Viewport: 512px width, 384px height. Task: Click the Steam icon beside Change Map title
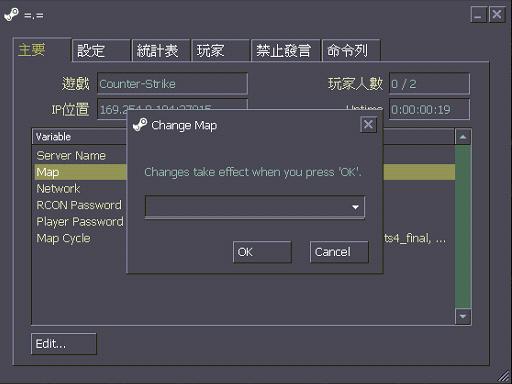(140, 125)
